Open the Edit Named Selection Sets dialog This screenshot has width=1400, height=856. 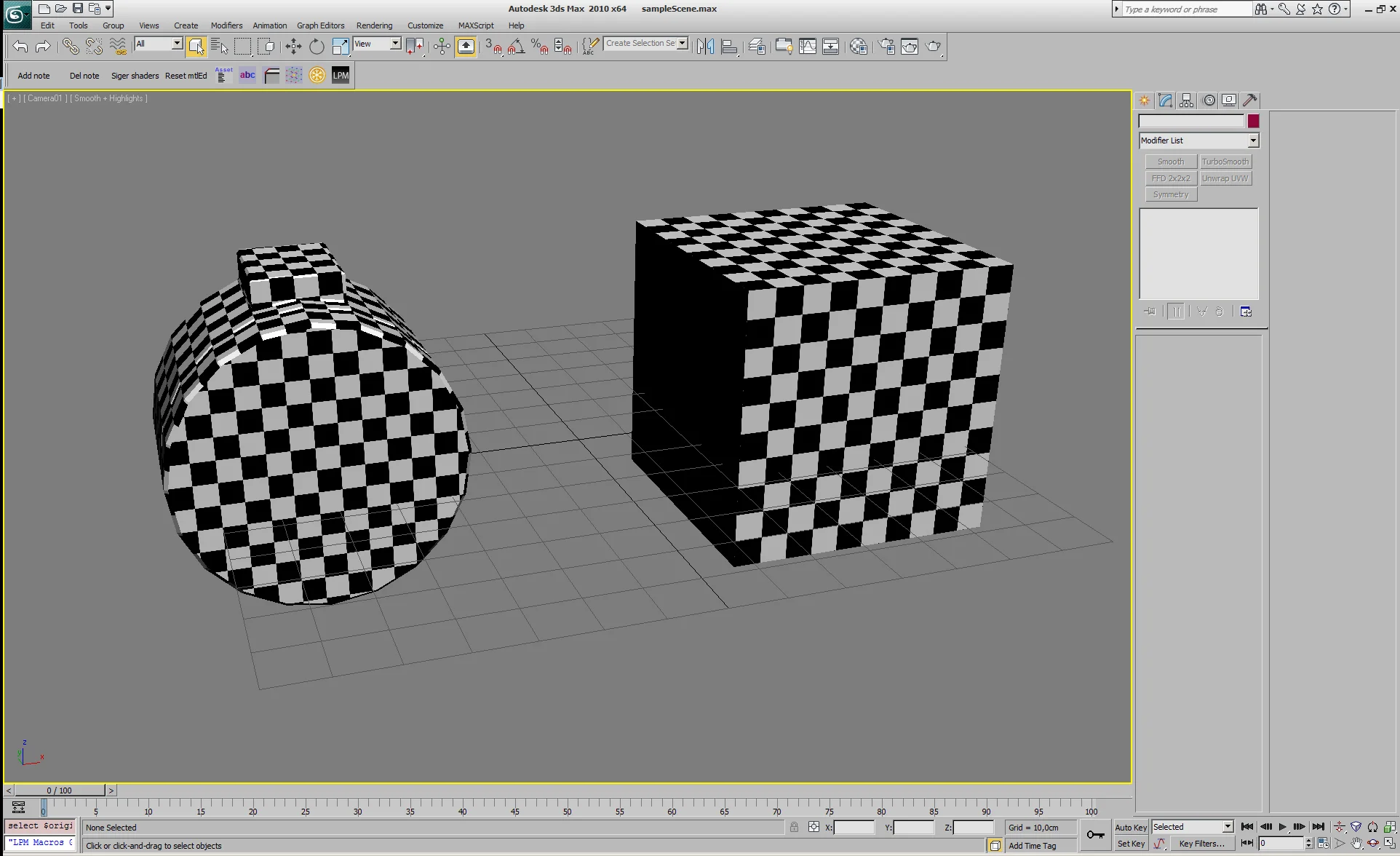[590, 47]
